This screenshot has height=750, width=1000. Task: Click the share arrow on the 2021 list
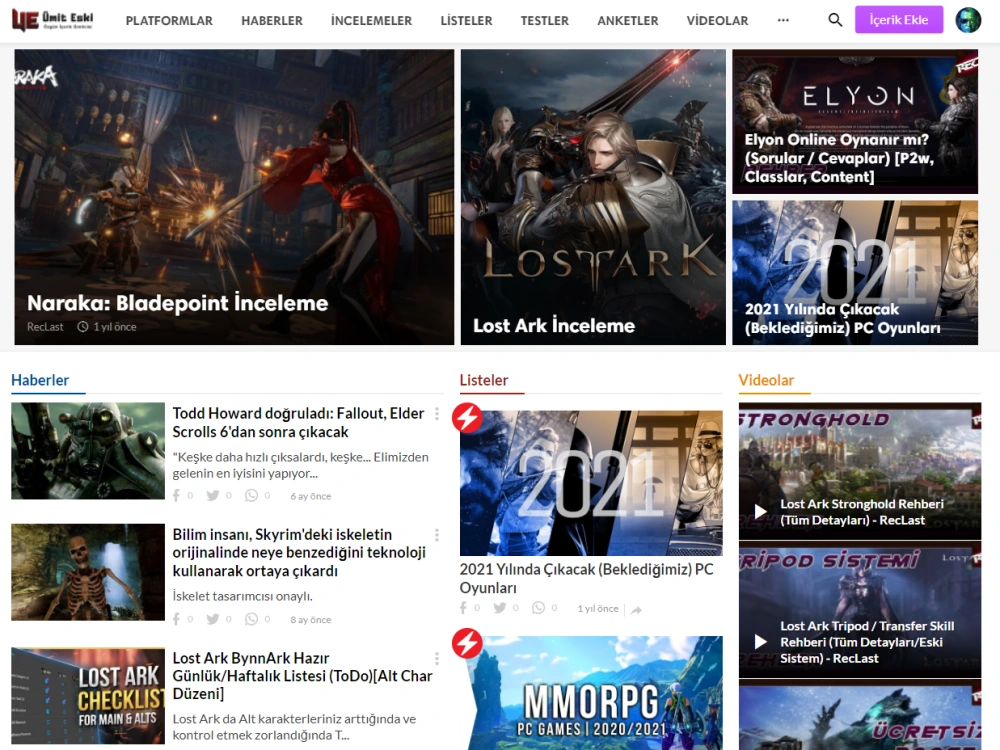pyautogui.click(x=636, y=610)
